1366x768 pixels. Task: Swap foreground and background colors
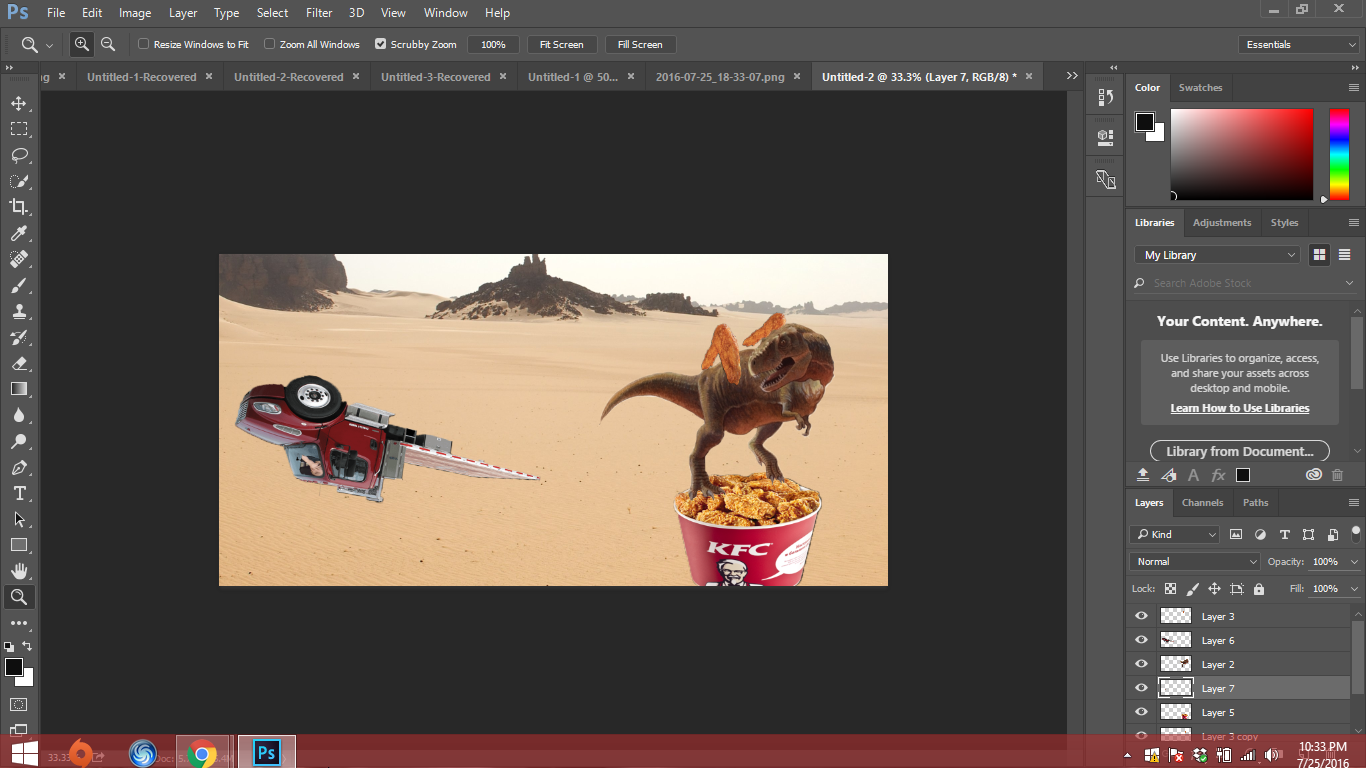pyautogui.click(x=27, y=646)
